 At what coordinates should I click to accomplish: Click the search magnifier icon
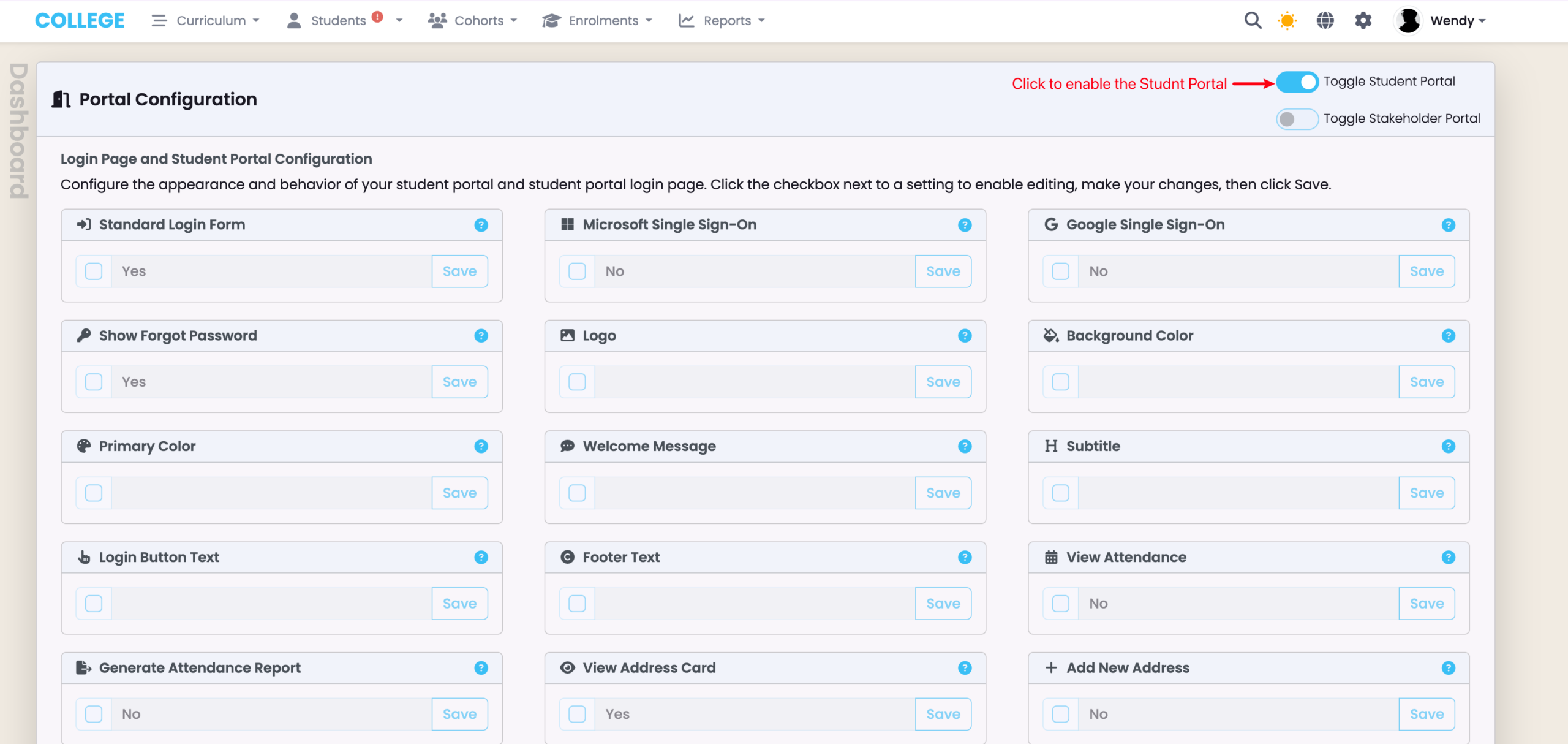1253,21
